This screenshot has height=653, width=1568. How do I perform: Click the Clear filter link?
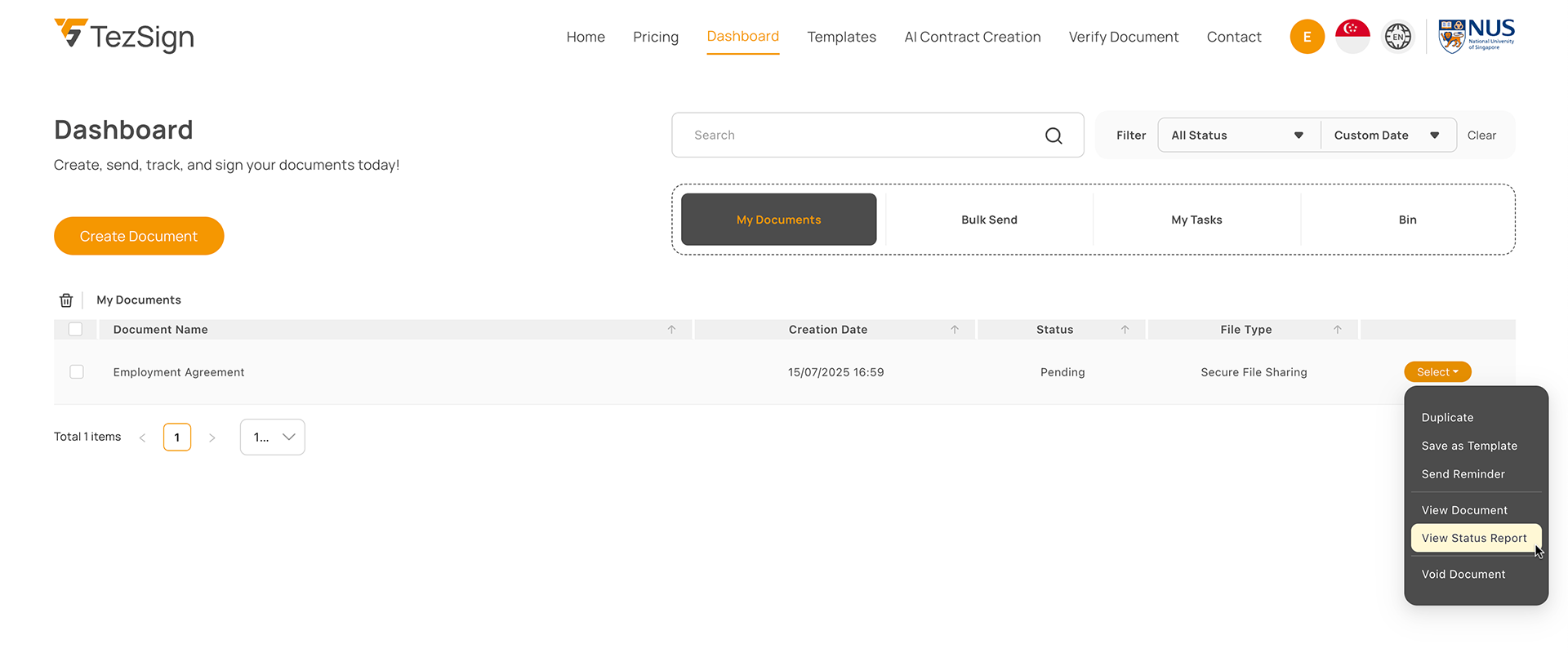click(x=1481, y=135)
